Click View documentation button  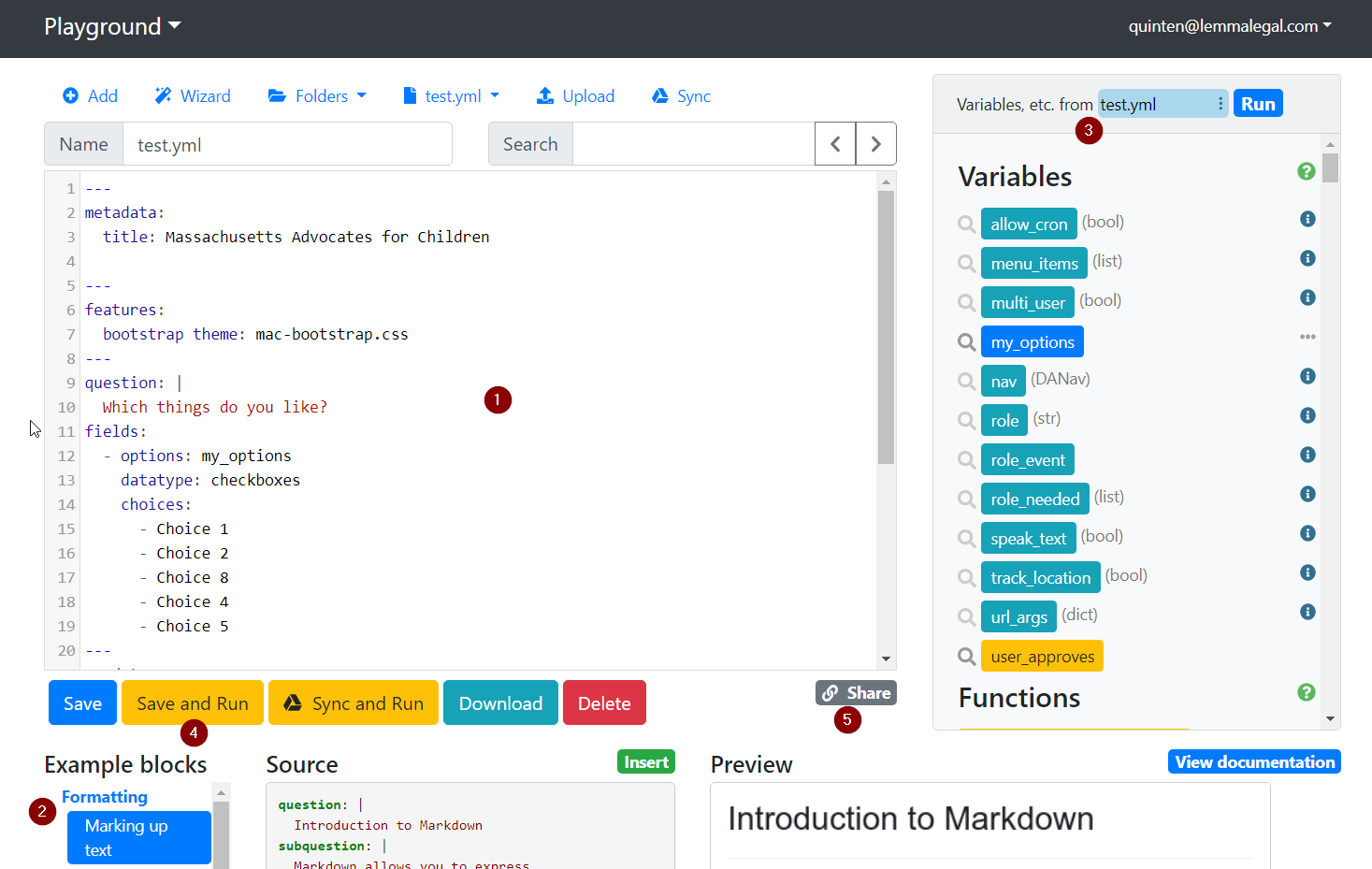point(1254,762)
